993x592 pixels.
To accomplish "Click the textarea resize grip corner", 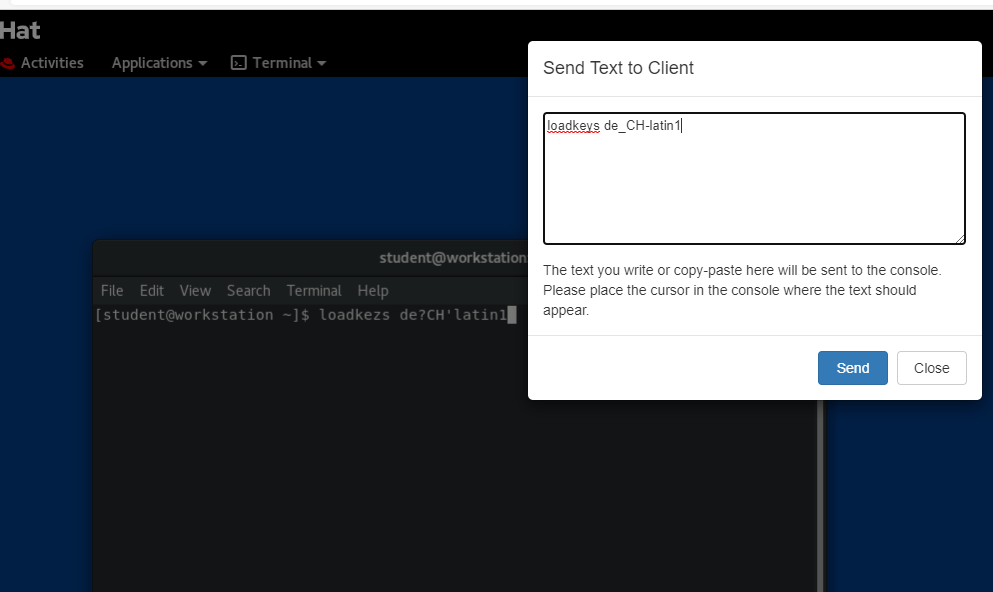I will tap(961, 239).
